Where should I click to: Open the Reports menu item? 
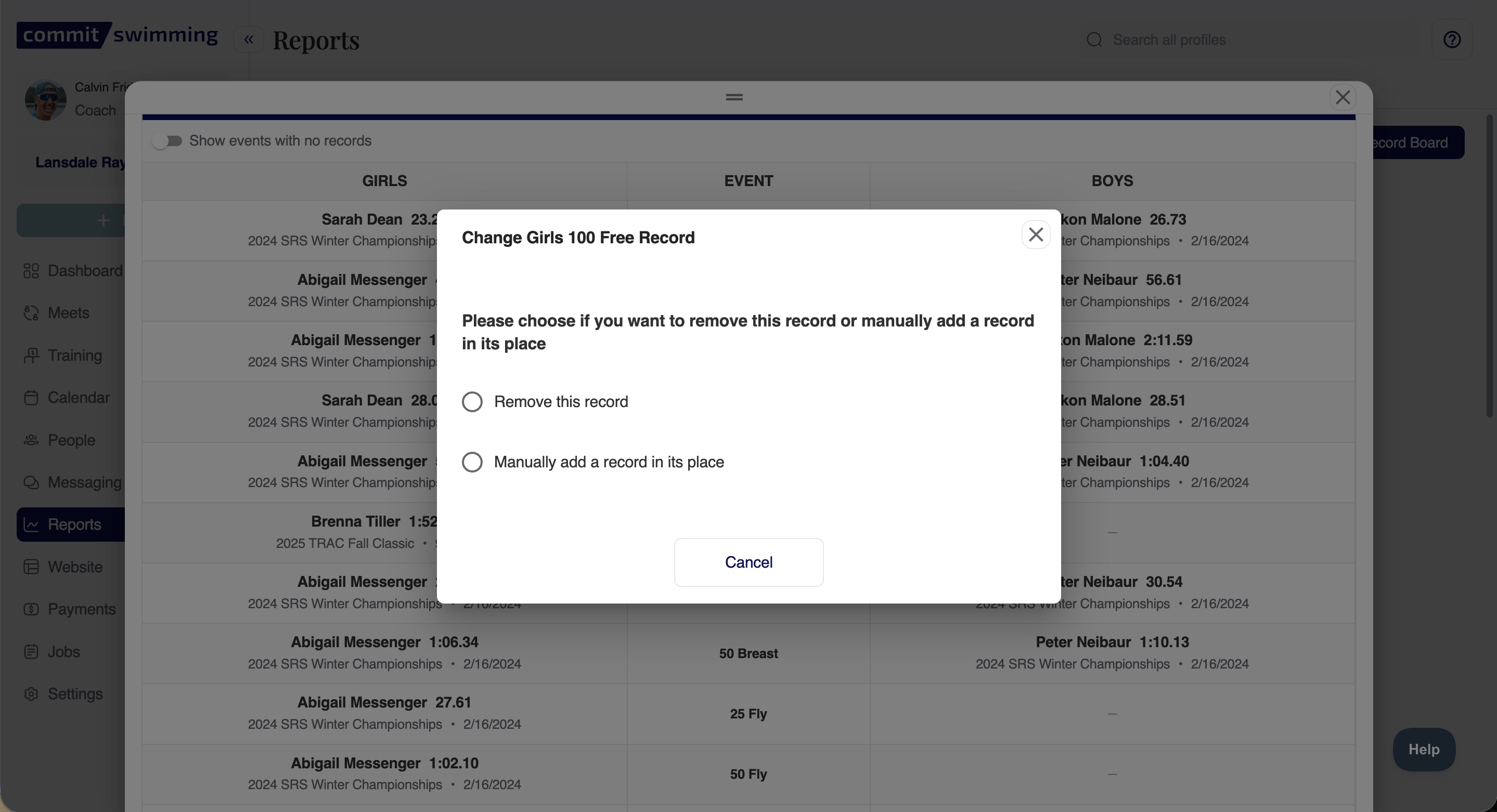74,525
